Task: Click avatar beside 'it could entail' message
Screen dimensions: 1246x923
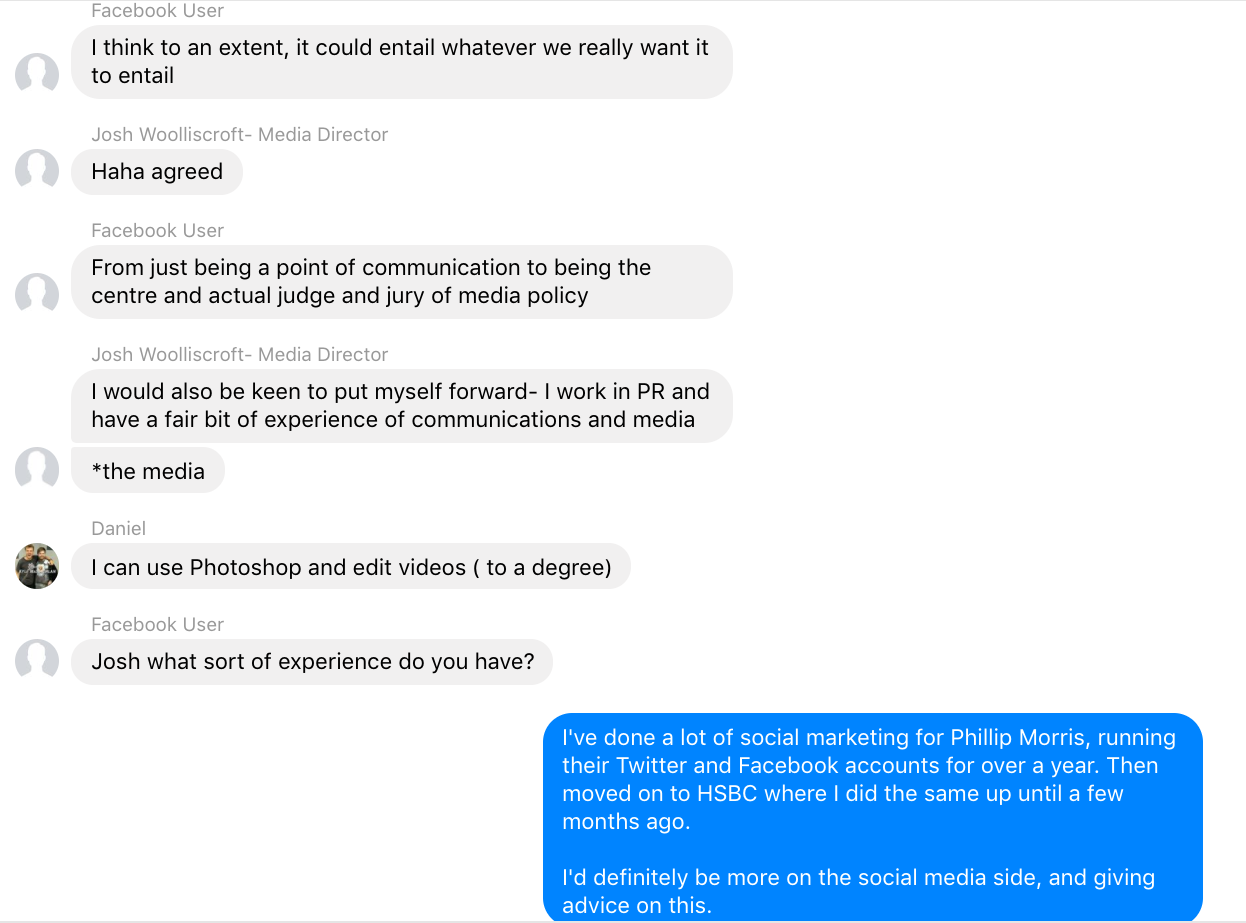Action: (x=37, y=75)
